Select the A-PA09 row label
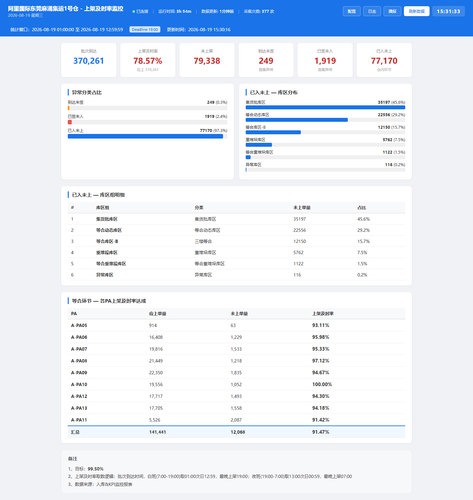The height and width of the screenshot is (500, 473). pos(79,373)
